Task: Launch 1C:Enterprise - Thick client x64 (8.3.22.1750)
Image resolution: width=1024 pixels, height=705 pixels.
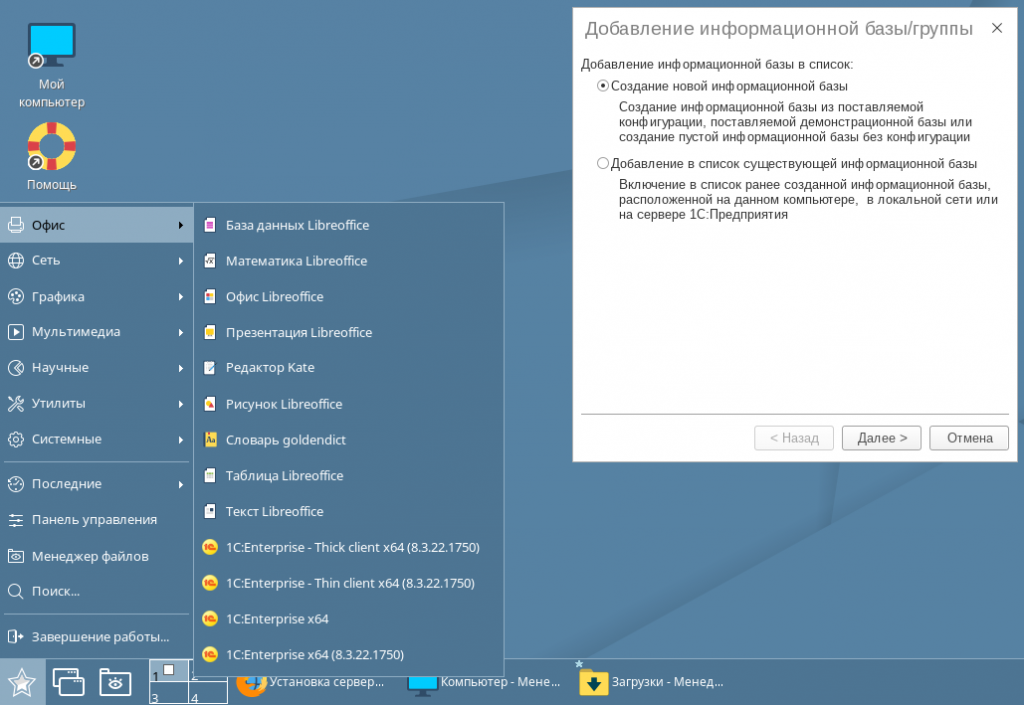Action: click(x=349, y=547)
